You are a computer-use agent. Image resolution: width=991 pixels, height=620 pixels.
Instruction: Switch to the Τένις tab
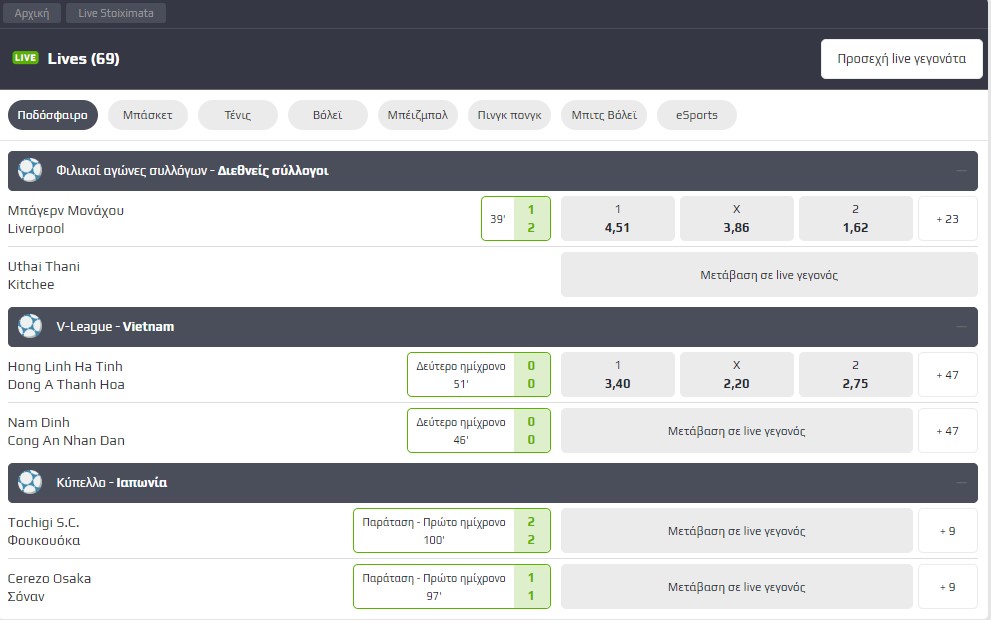pos(238,115)
